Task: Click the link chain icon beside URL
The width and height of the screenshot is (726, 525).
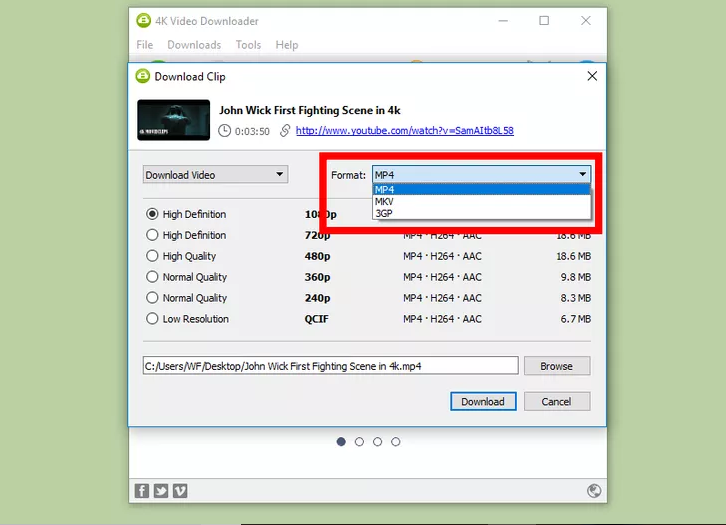Action: click(285, 131)
